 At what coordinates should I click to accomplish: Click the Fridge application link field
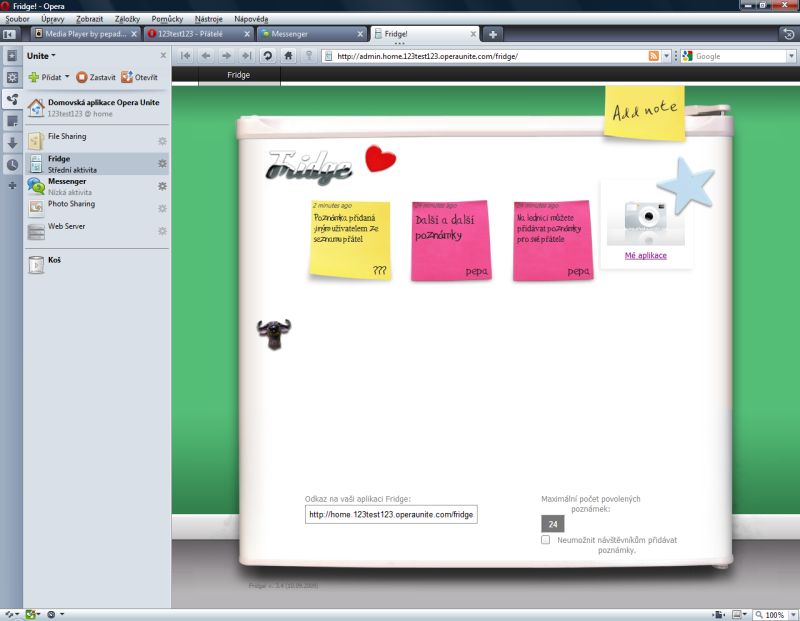(391, 514)
